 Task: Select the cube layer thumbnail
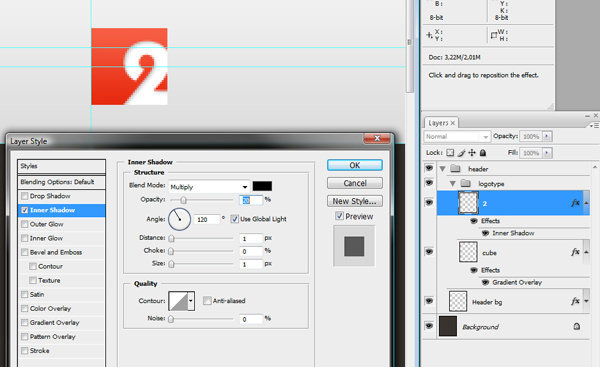pos(468,252)
